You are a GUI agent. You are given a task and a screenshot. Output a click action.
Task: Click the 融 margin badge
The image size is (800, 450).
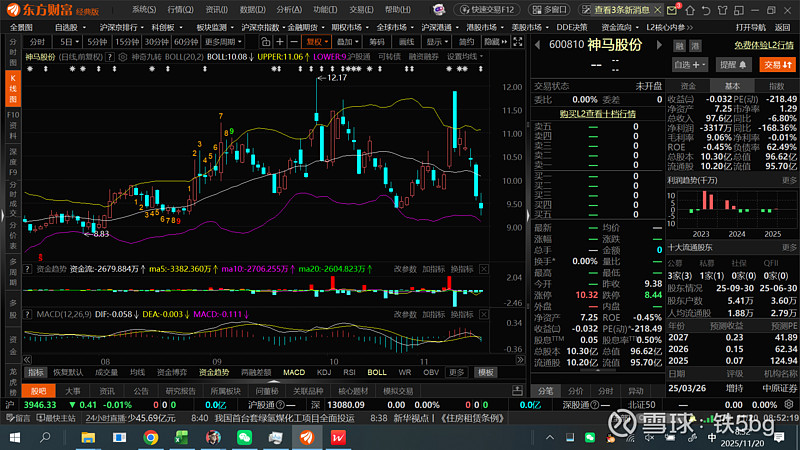(680, 46)
